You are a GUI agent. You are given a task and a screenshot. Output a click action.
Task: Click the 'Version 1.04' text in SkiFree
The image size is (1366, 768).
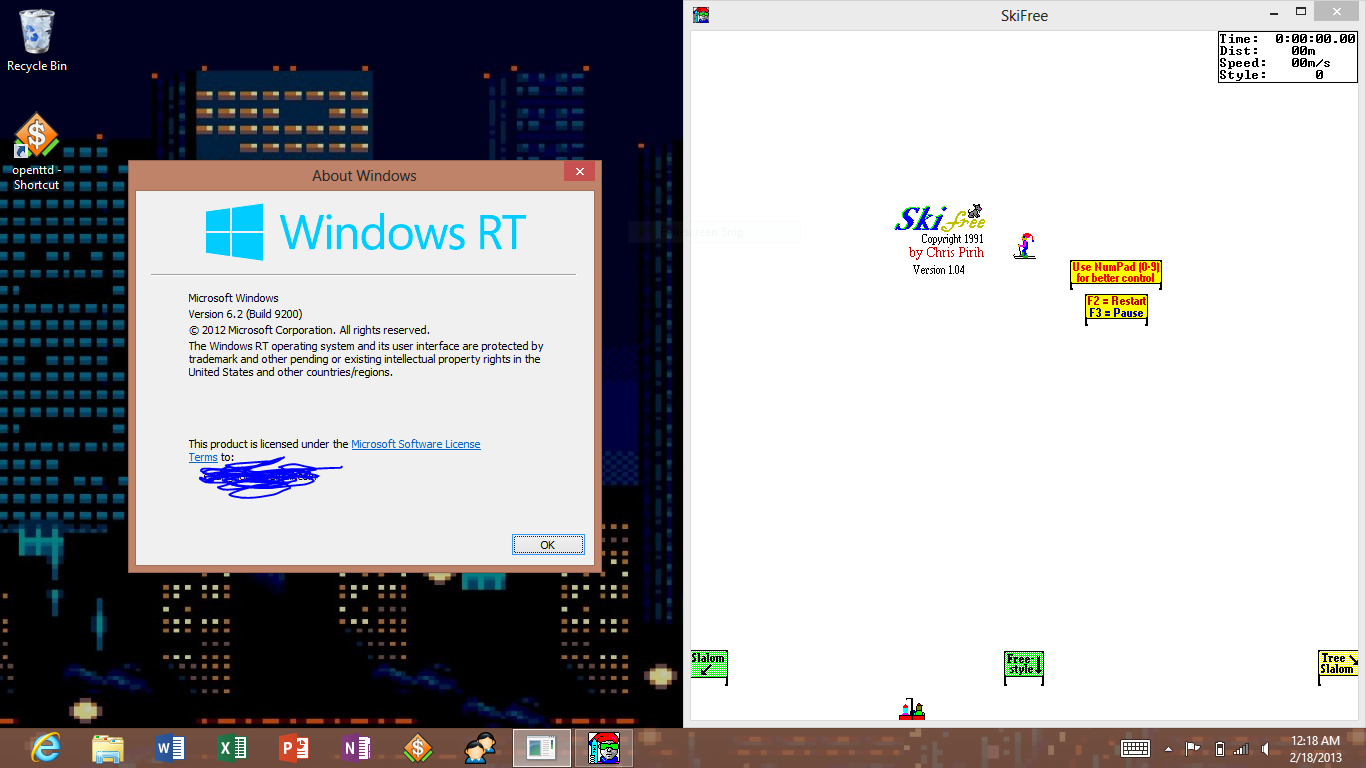tap(939, 270)
